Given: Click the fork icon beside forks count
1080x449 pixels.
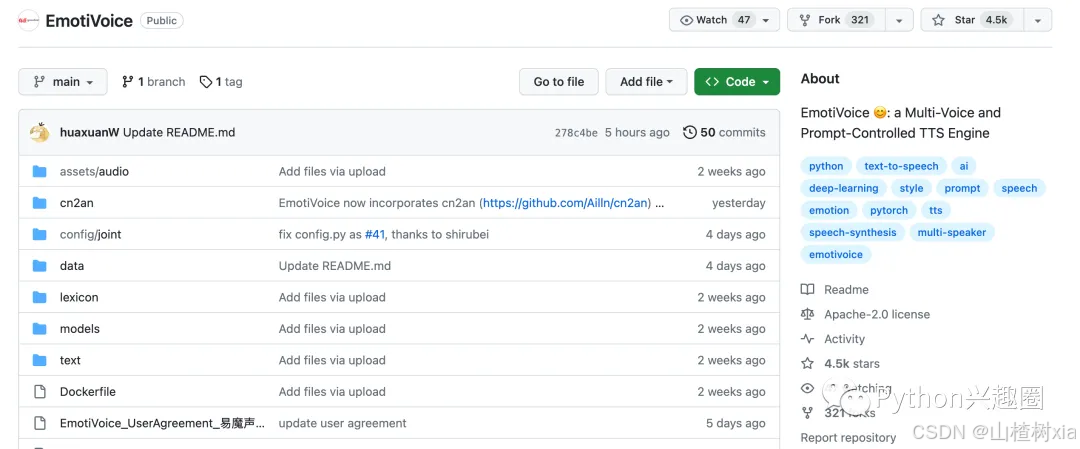Looking at the screenshot, I should (807, 413).
